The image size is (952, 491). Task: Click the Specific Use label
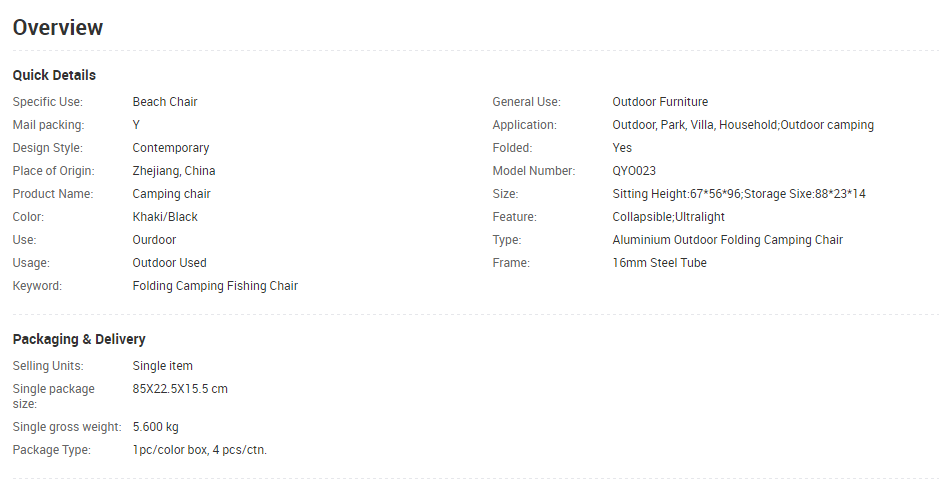(x=48, y=102)
